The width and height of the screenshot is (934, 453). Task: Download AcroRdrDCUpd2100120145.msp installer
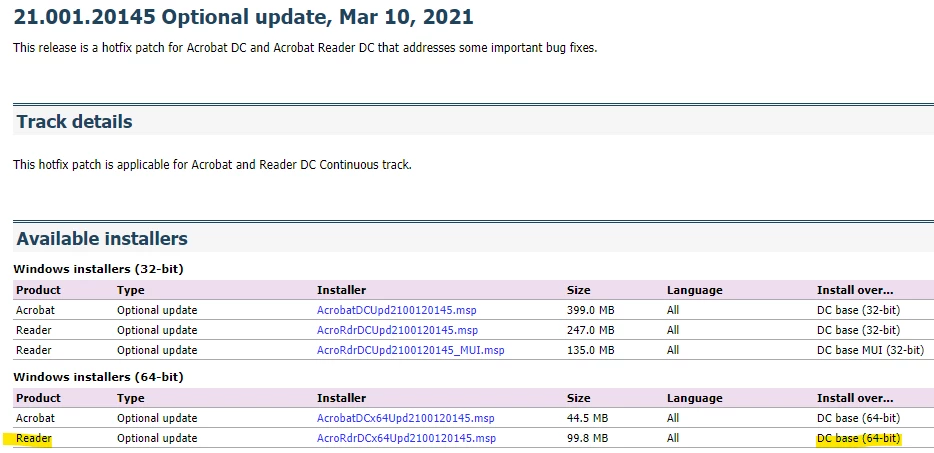[x=397, y=330]
